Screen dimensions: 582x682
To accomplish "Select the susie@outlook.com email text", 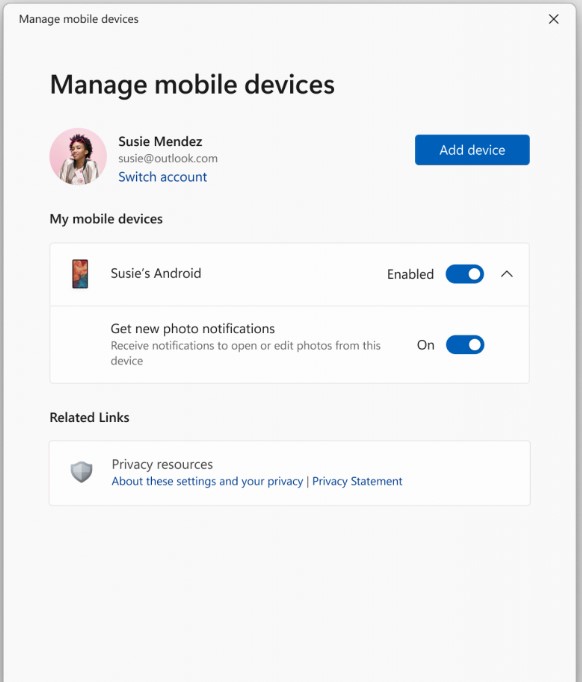I will click(x=168, y=158).
